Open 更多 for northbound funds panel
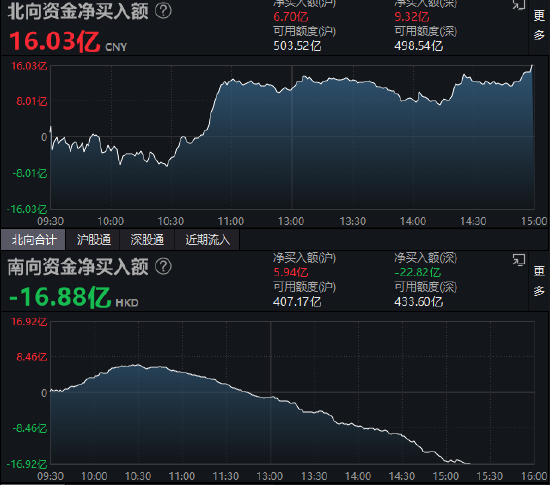Image resolution: width=550 pixels, height=485 pixels. pyautogui.click(x=539, y=25)
